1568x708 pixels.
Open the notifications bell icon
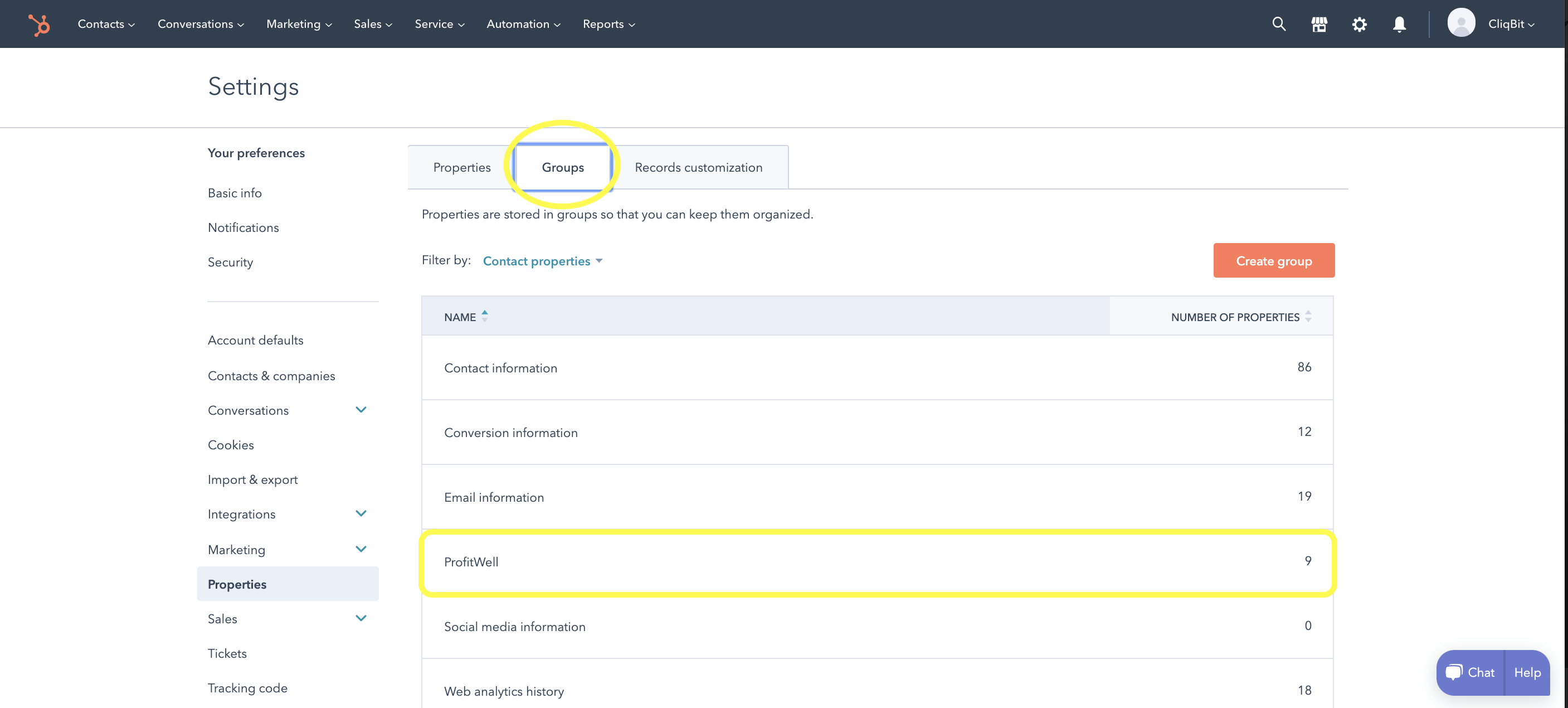point(1399,25)
